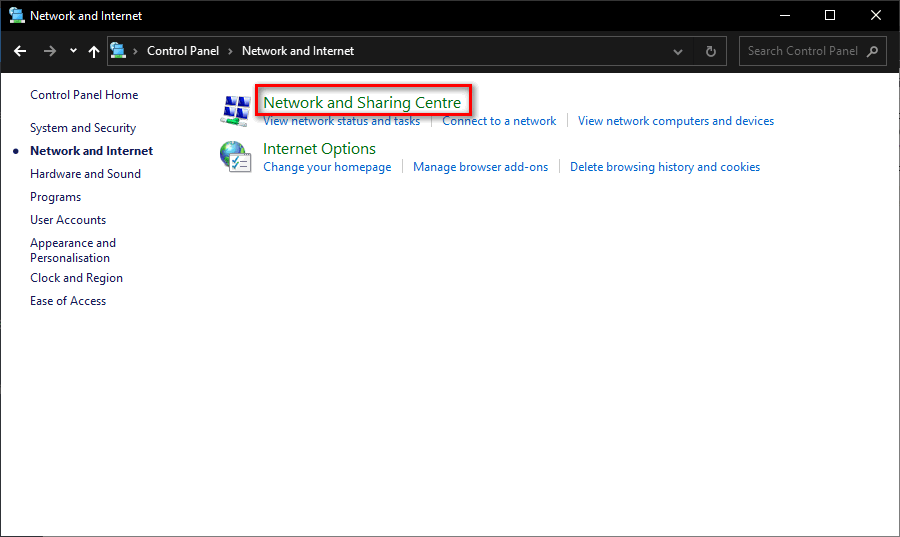
Task: Open Appearance and Personalisation category
Action: pyautogui.click(x=73, y=250)
